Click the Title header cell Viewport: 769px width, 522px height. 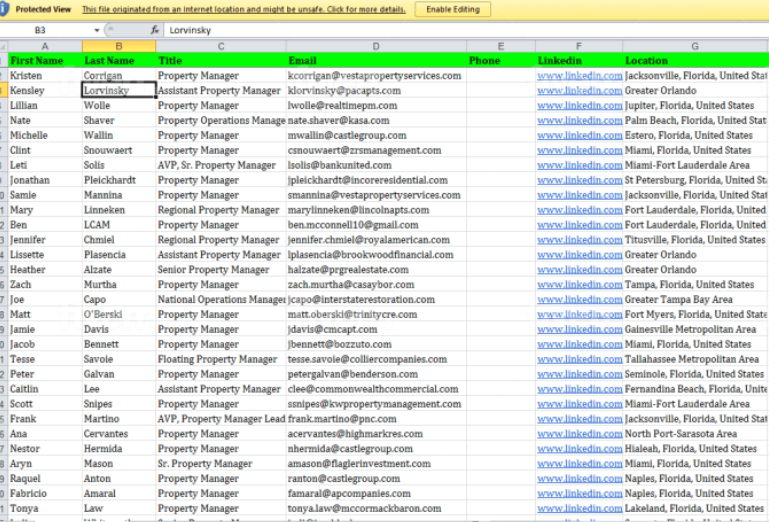[221, 61]
